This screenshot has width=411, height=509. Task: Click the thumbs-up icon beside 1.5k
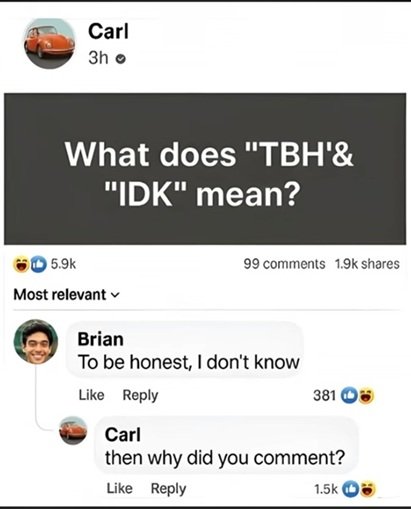(x=349, y=489)
